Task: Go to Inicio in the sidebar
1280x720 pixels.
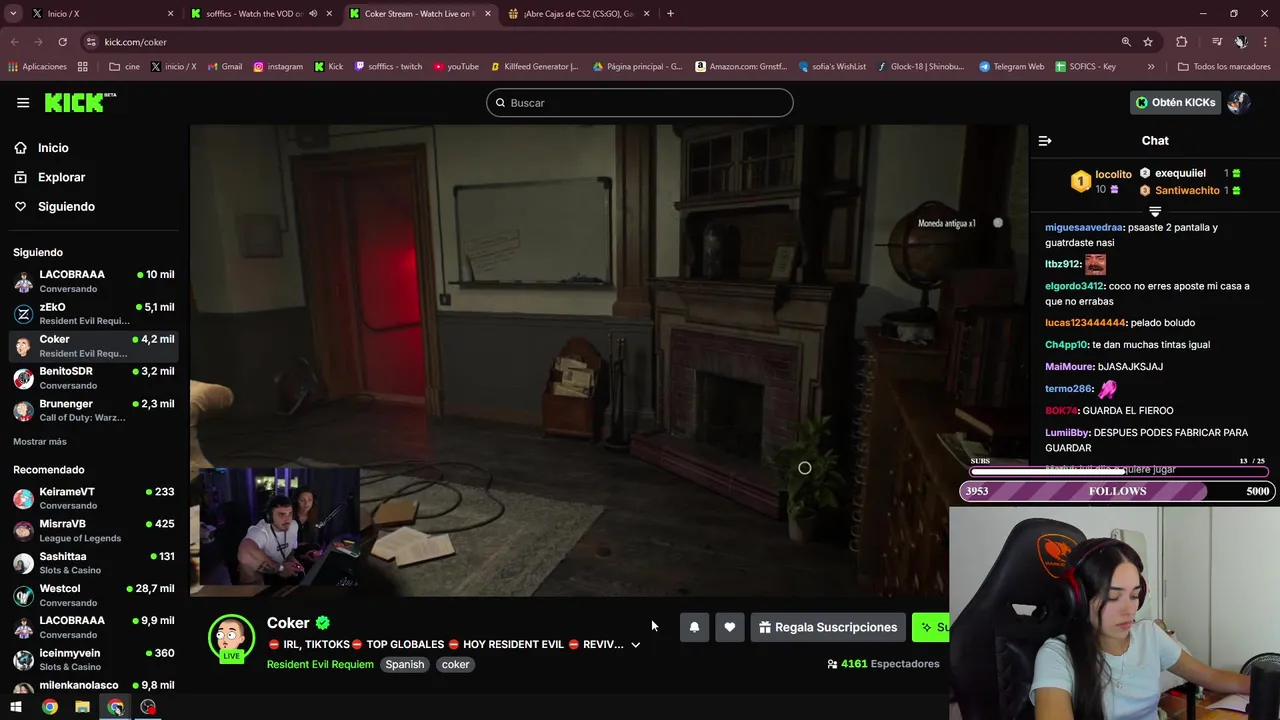Action: click(54, 148)
